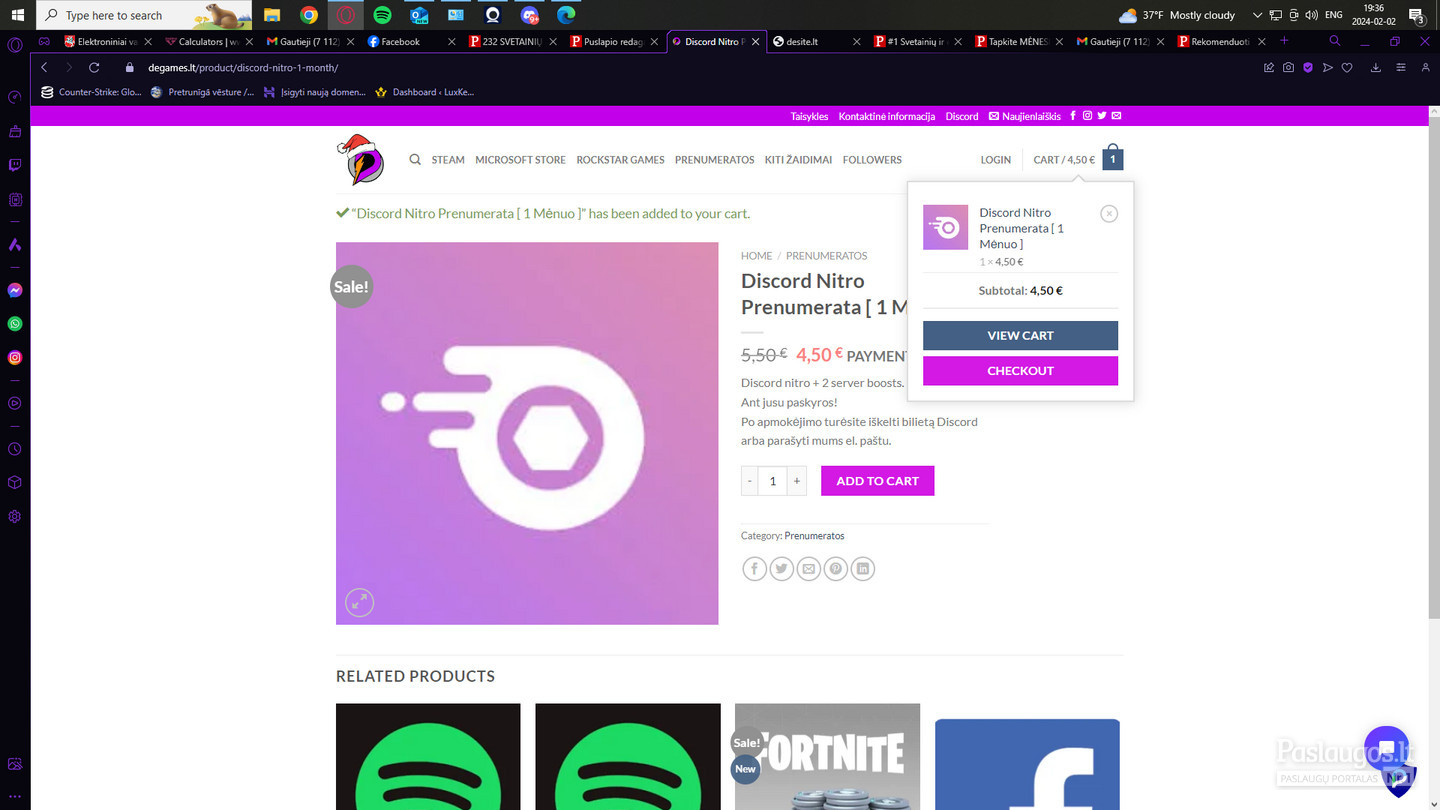
Task: Open Counter-Strike bookmark
Action: coord(91,92)
